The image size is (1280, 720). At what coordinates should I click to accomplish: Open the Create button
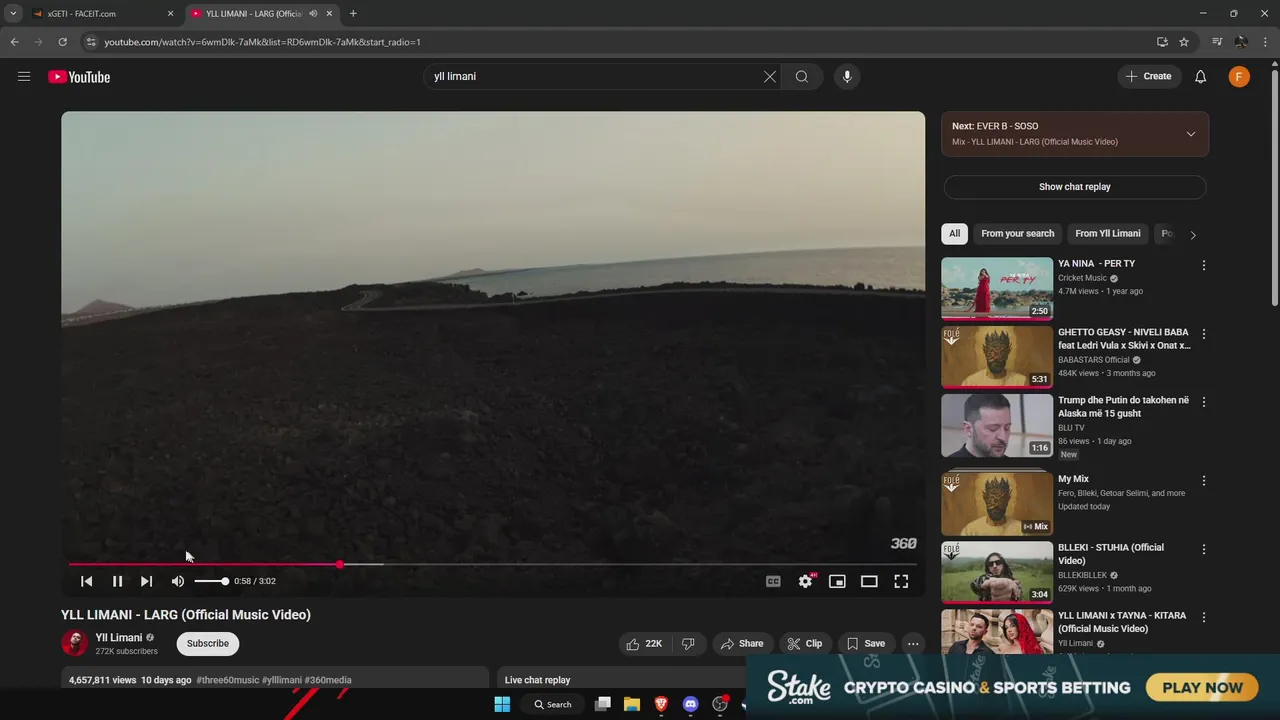1148,77
